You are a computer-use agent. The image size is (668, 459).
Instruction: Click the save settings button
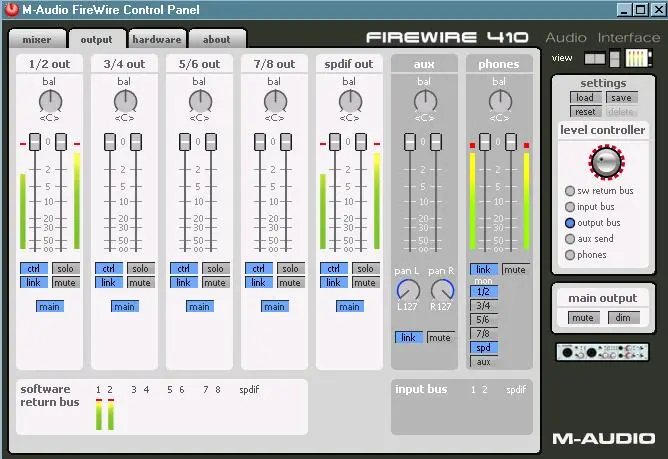622,98
